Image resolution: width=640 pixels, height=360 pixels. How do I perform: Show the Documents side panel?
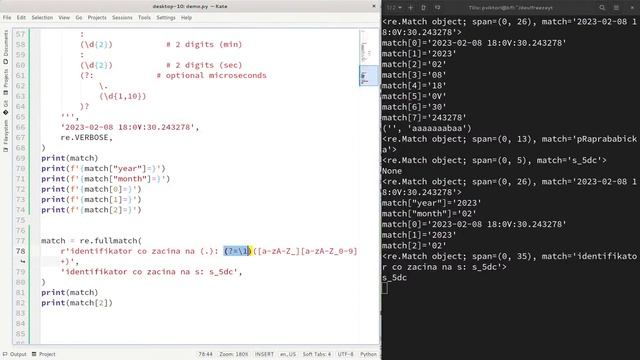pos(6,46)
